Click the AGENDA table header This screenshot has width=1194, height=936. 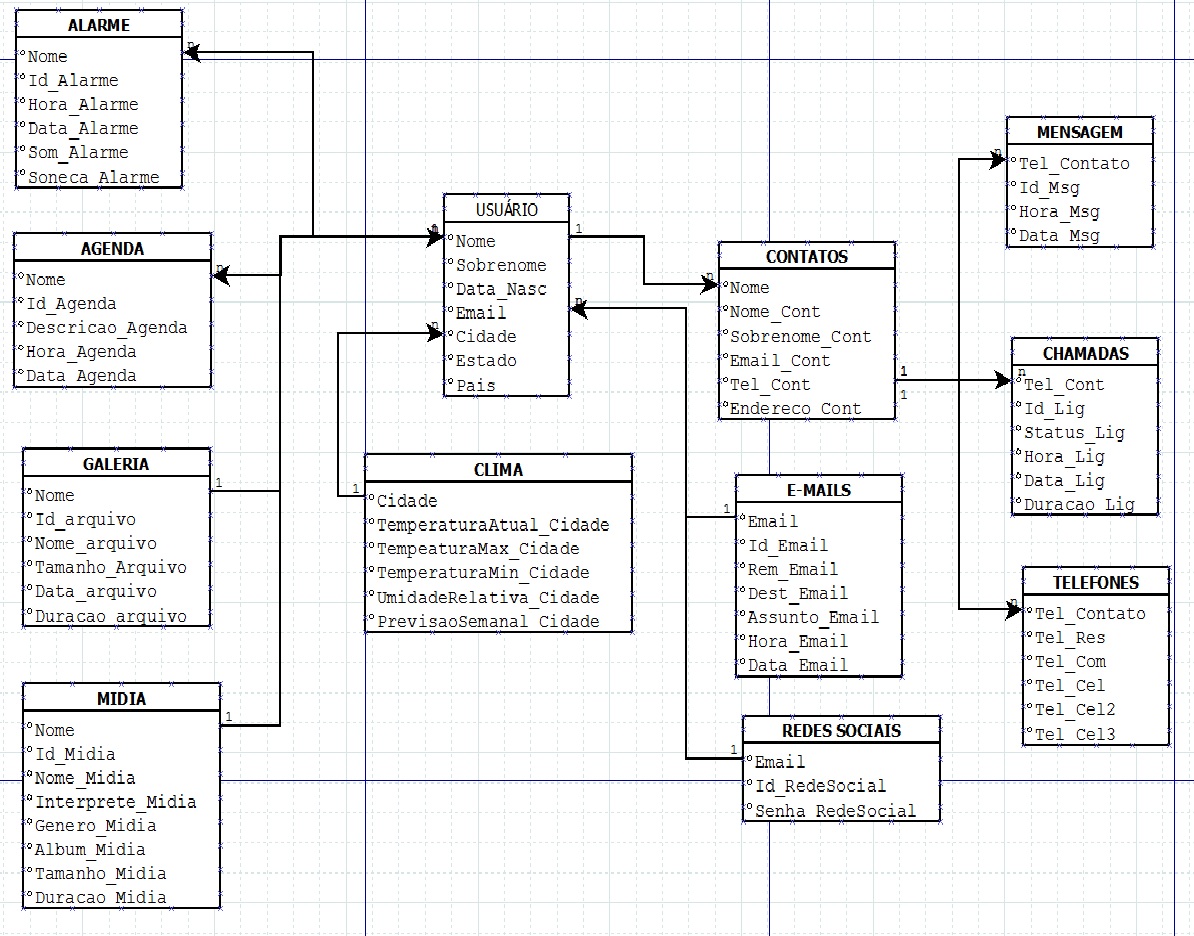click(x=112, y=249)
